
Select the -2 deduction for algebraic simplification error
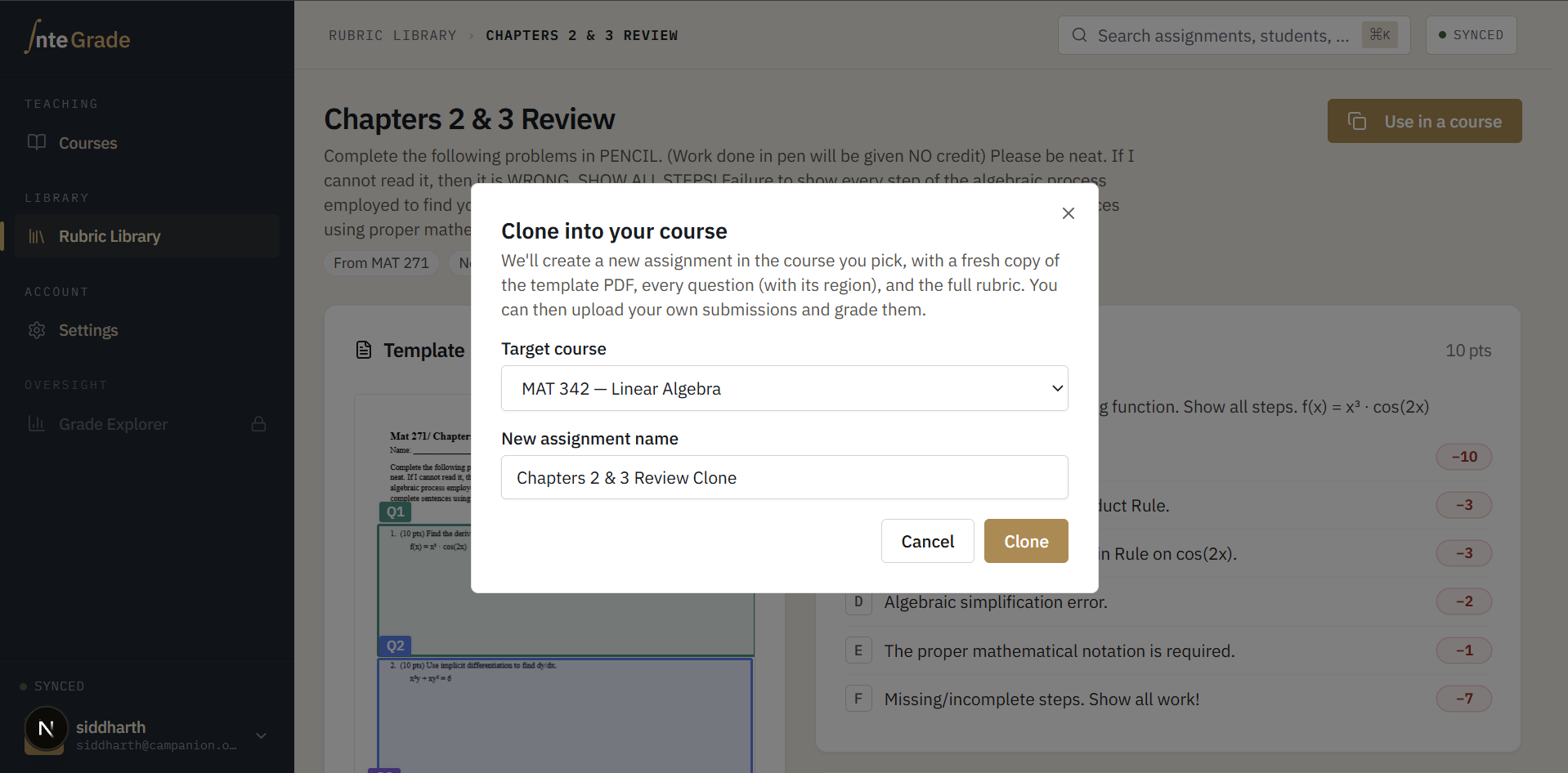[x=1463, y=601]
